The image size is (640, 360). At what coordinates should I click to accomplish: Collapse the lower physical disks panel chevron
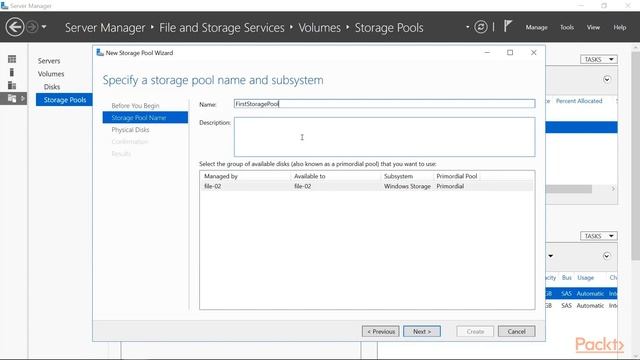[607, 256]
